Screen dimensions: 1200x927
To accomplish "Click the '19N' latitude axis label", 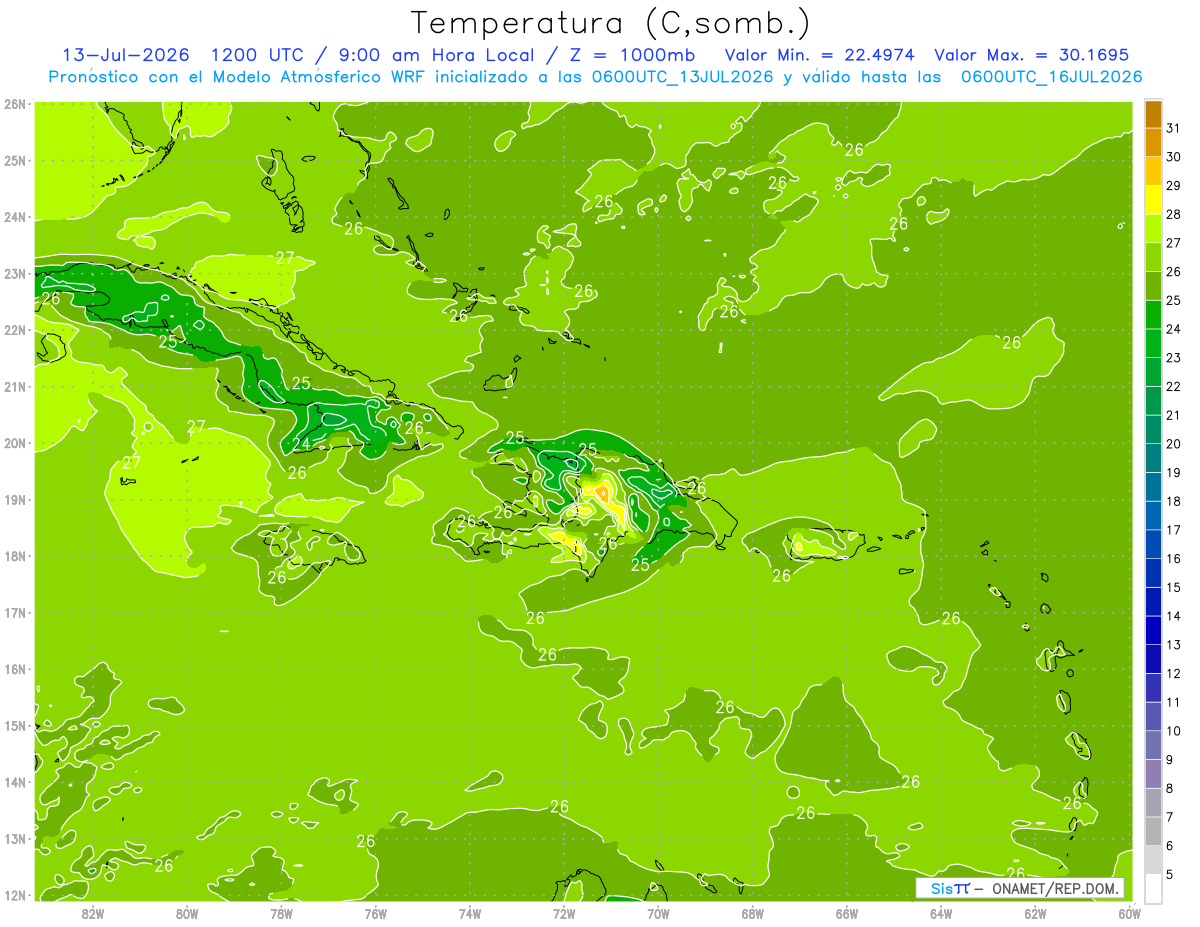I will tap(15, 499).
